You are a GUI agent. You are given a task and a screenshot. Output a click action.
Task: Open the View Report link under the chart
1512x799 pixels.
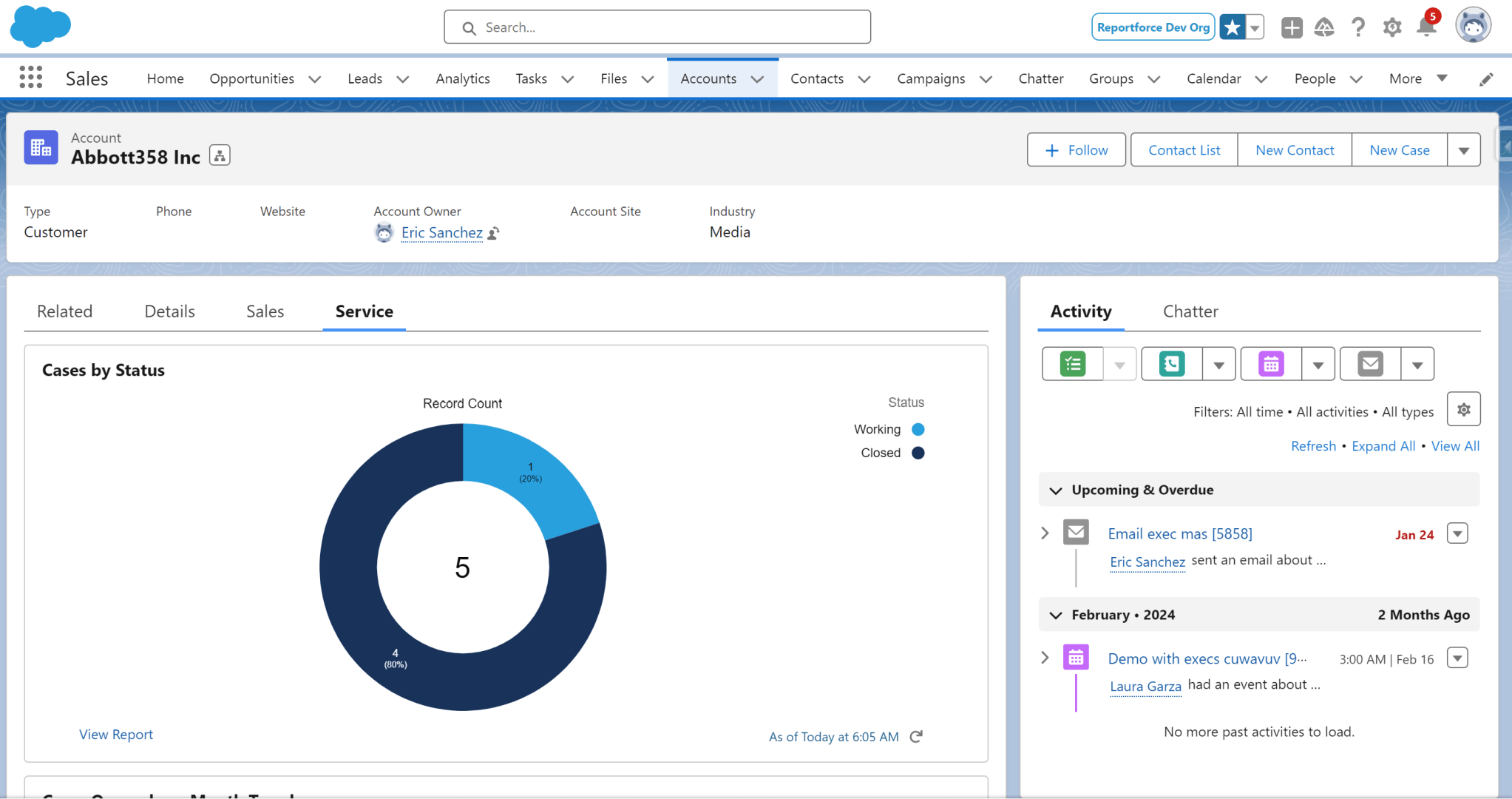[115, 734]
